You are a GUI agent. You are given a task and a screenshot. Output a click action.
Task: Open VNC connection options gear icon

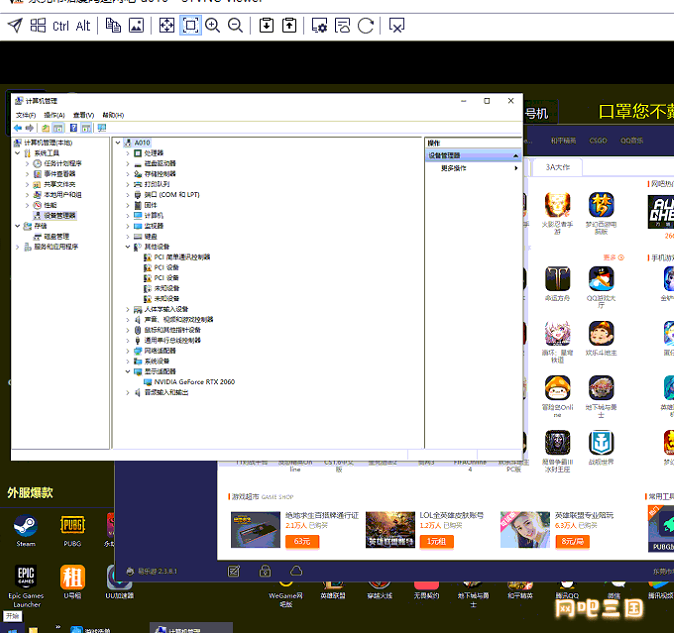[x=319, y=25]
